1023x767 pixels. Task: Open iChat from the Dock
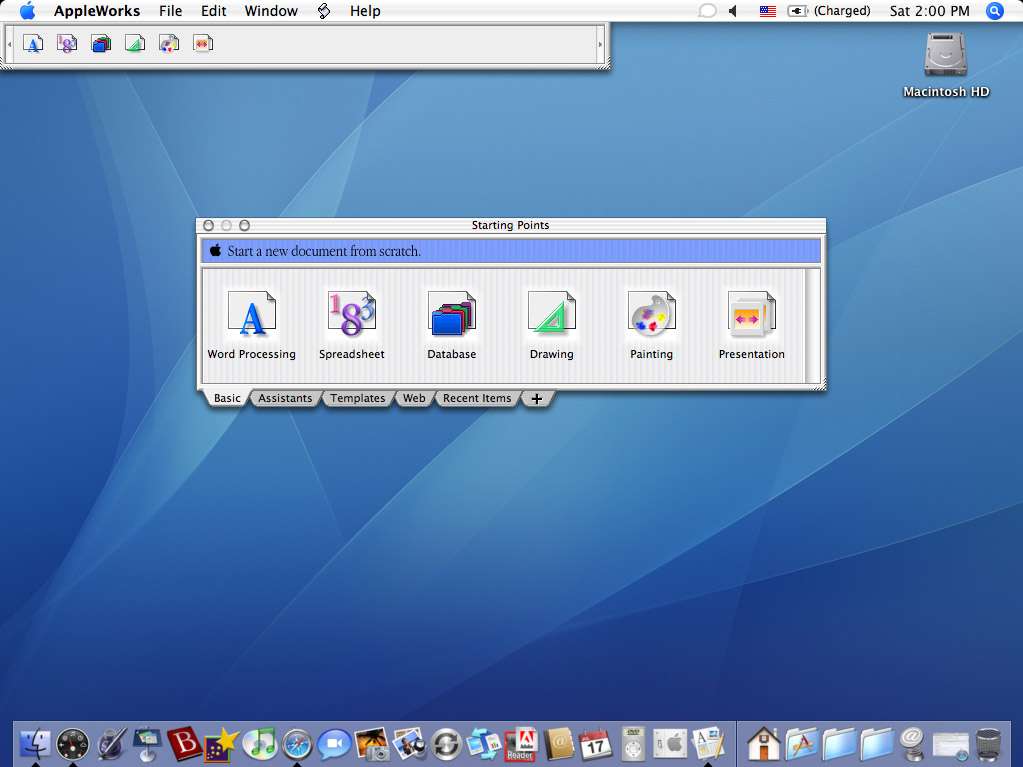[334, 744]
